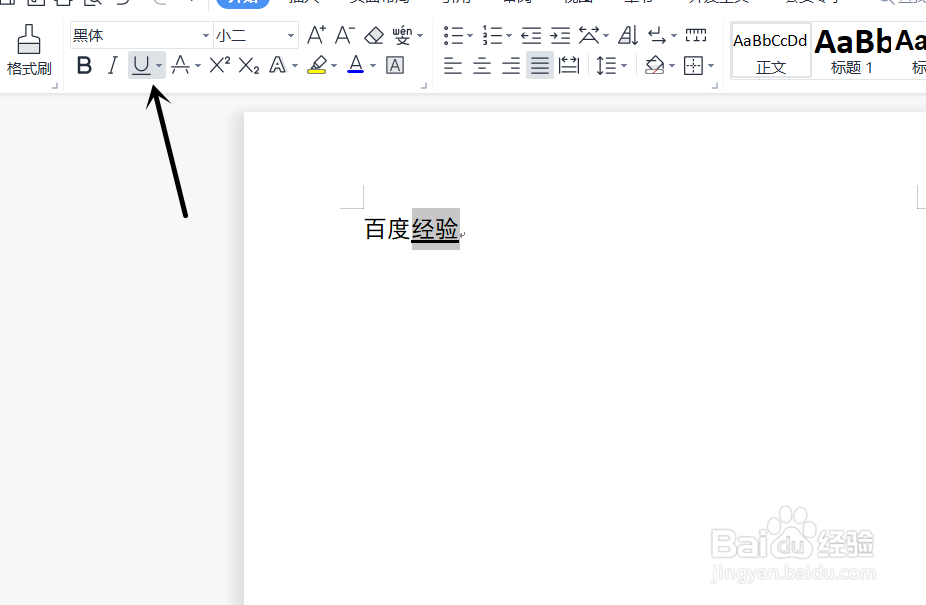Apply borders to the paragraph

coord(693,65)
